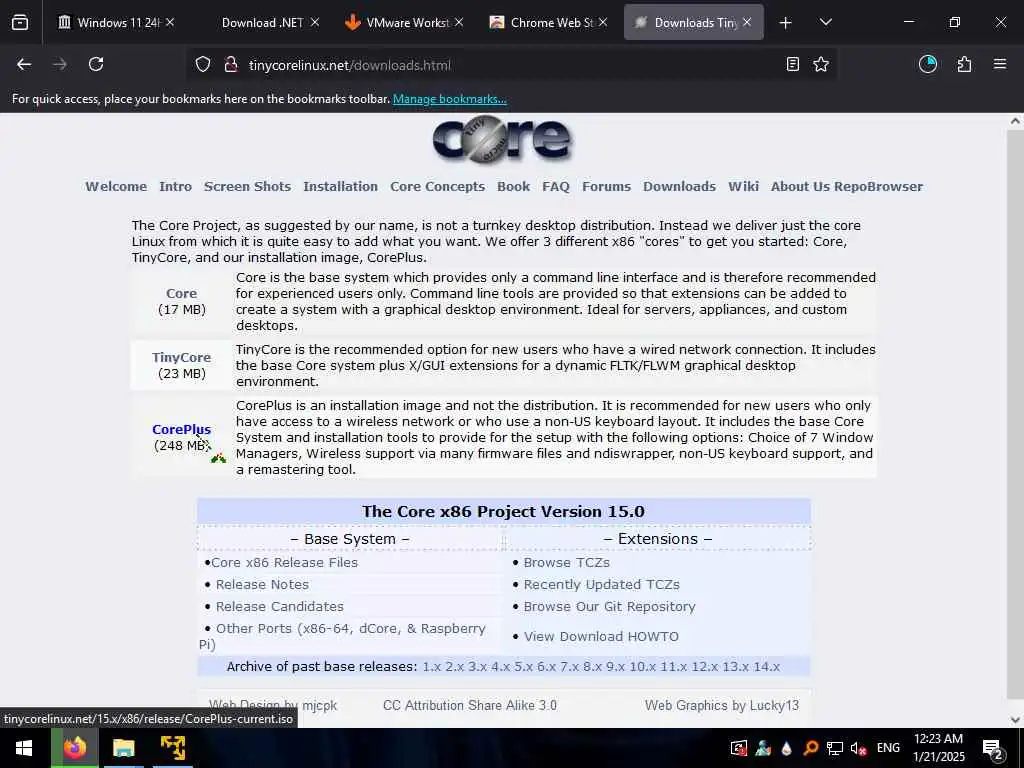Image resolution: width=1024 pixels, height=768 pixels.
Task: Open Firefox View icon at tab bar start
Action: tap(20, 22)
